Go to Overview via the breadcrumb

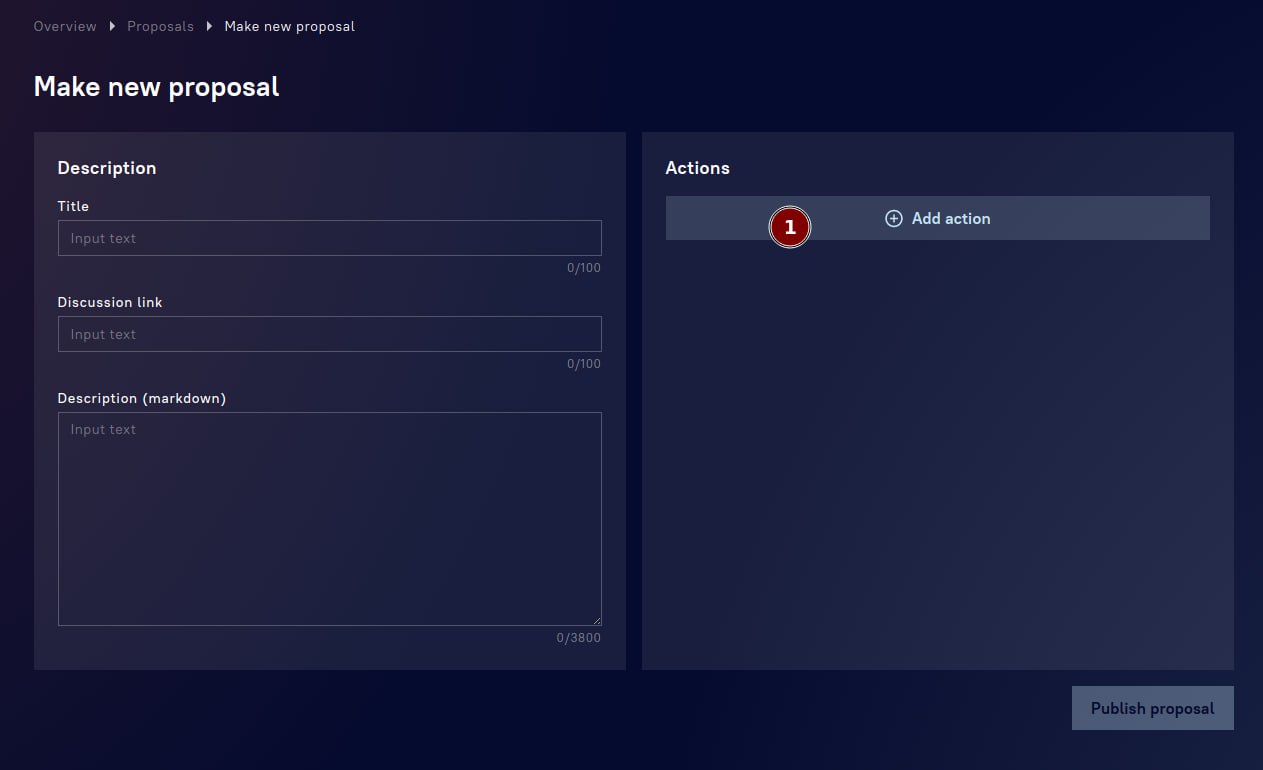tap(65, 26)
